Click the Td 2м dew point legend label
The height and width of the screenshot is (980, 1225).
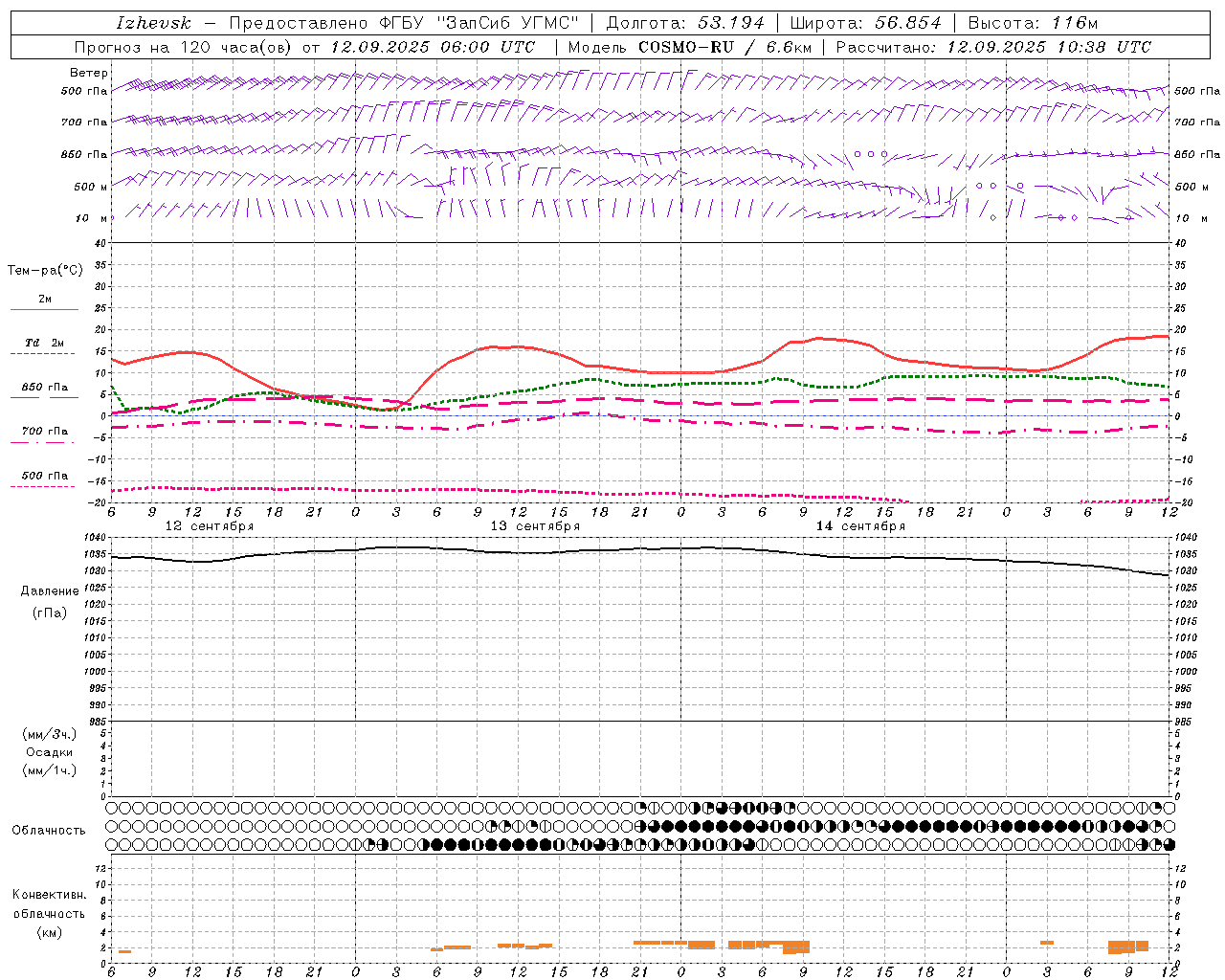click(x=45, y=343)
